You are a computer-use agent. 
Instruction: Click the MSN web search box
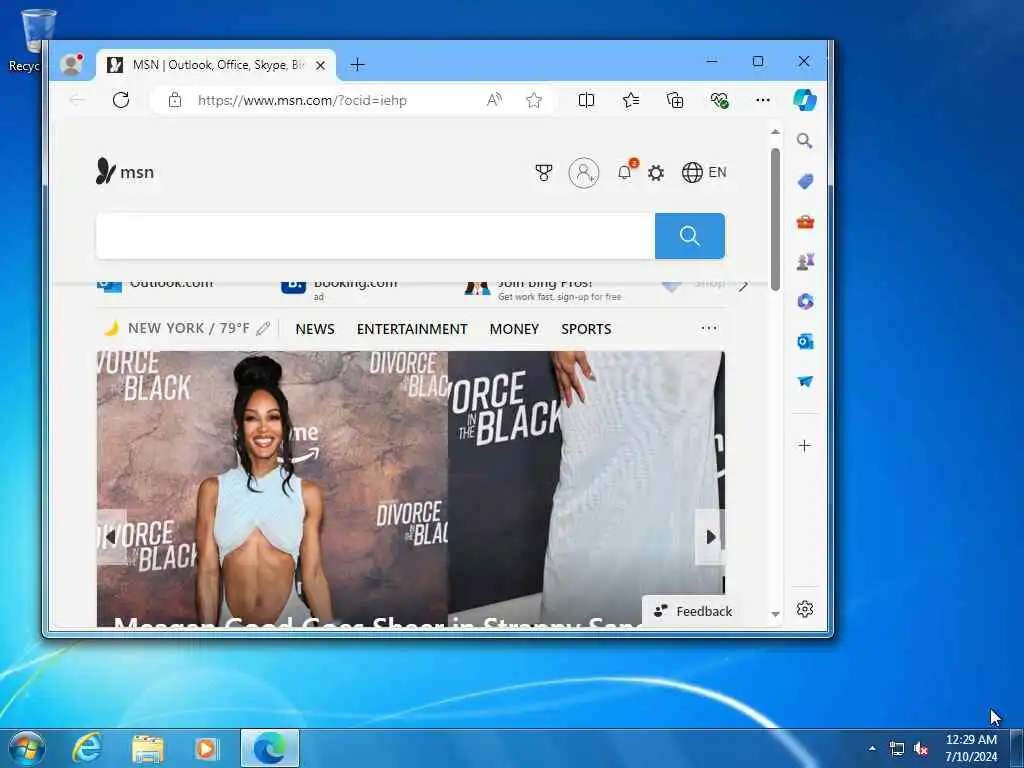click(x=375, y=236)
